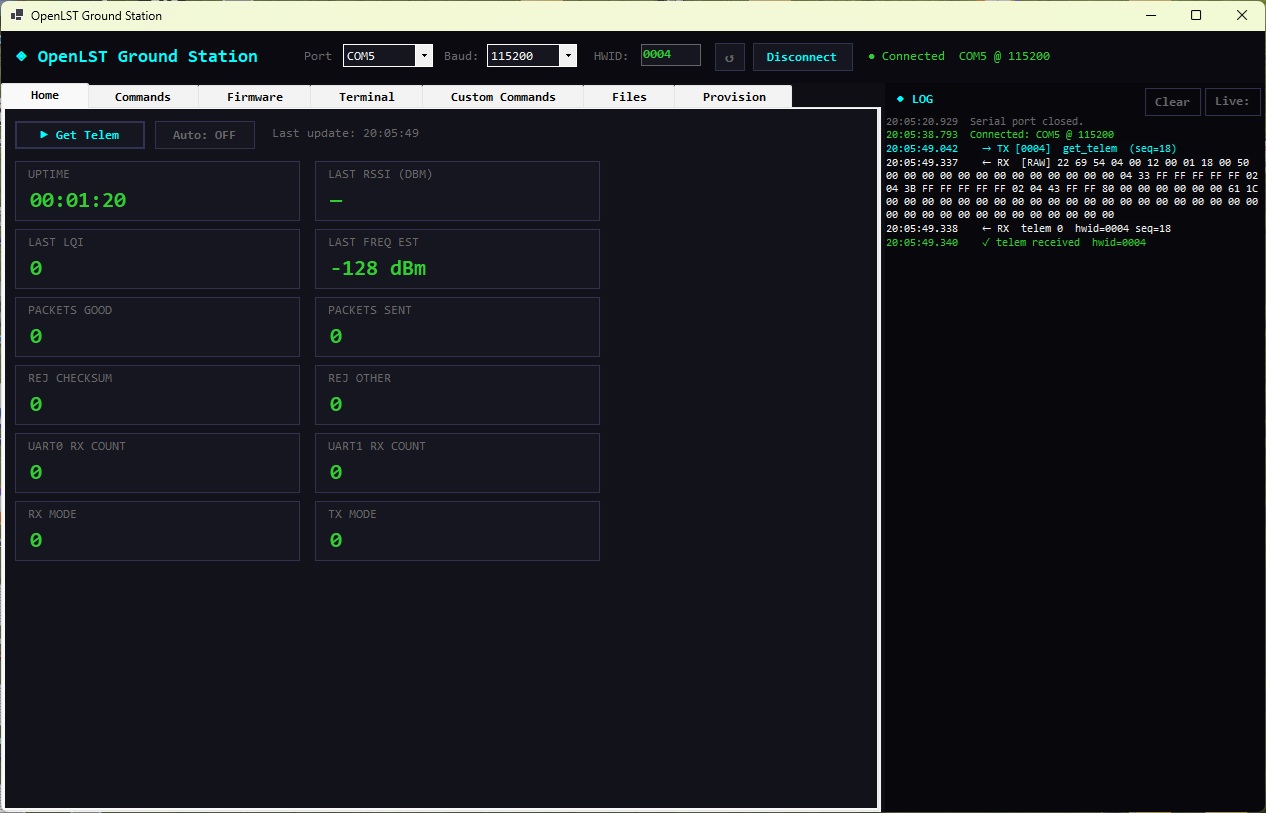The width and height of the screenshot is (1266, 813).
Task: Click the play icon on Get Telem button
Action: (x=44, y=135)
